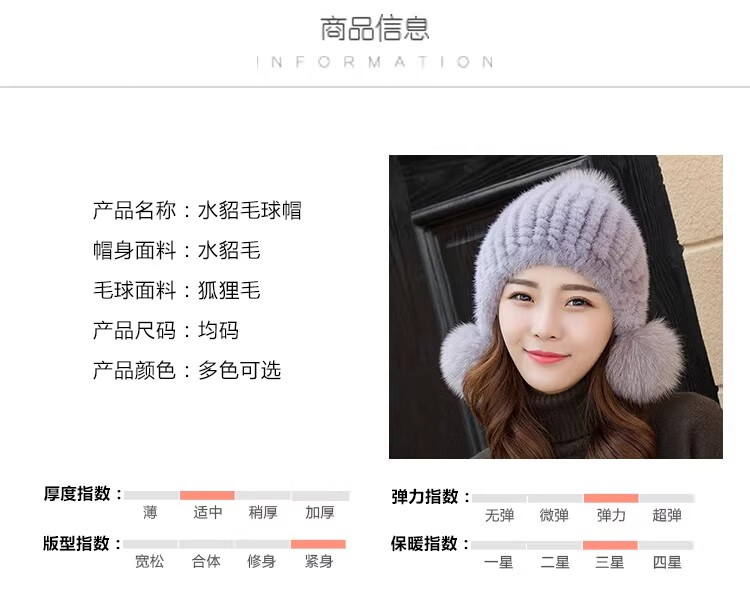750x605 pixels.
Task: Click the 加厚 thickness option
Action: pyautogui.click(x=320, y=512)
